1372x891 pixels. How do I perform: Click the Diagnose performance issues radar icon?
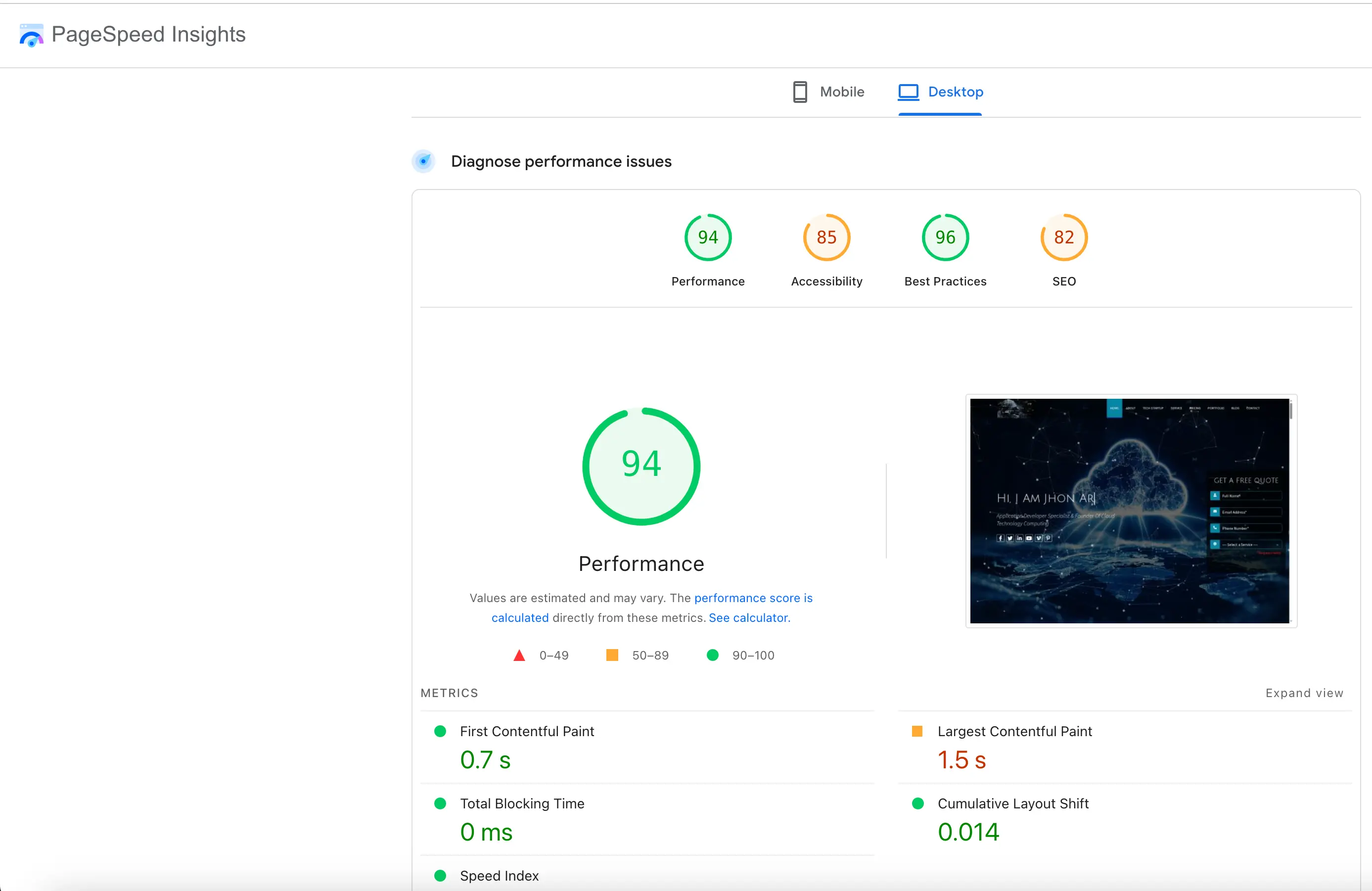(x=424, y=161)
